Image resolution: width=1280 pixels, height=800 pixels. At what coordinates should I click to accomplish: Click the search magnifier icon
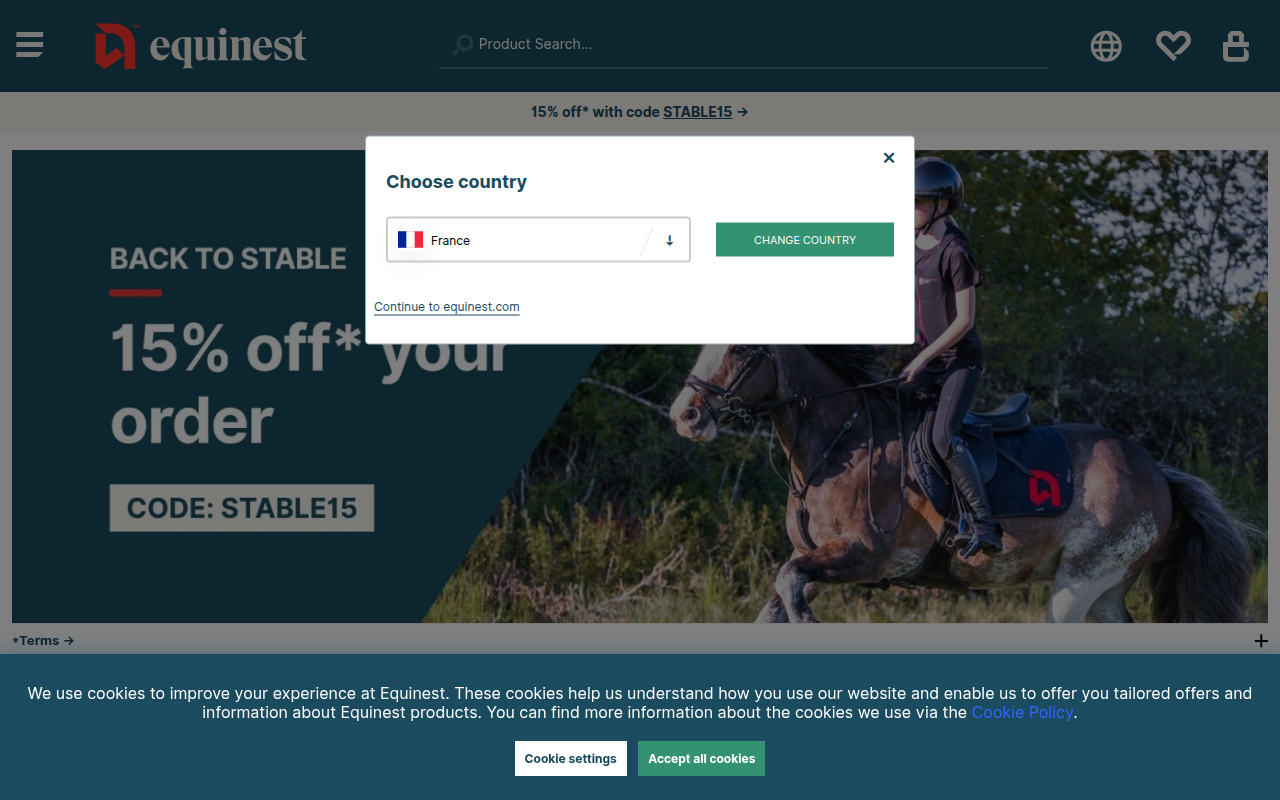tap(462, 45)
